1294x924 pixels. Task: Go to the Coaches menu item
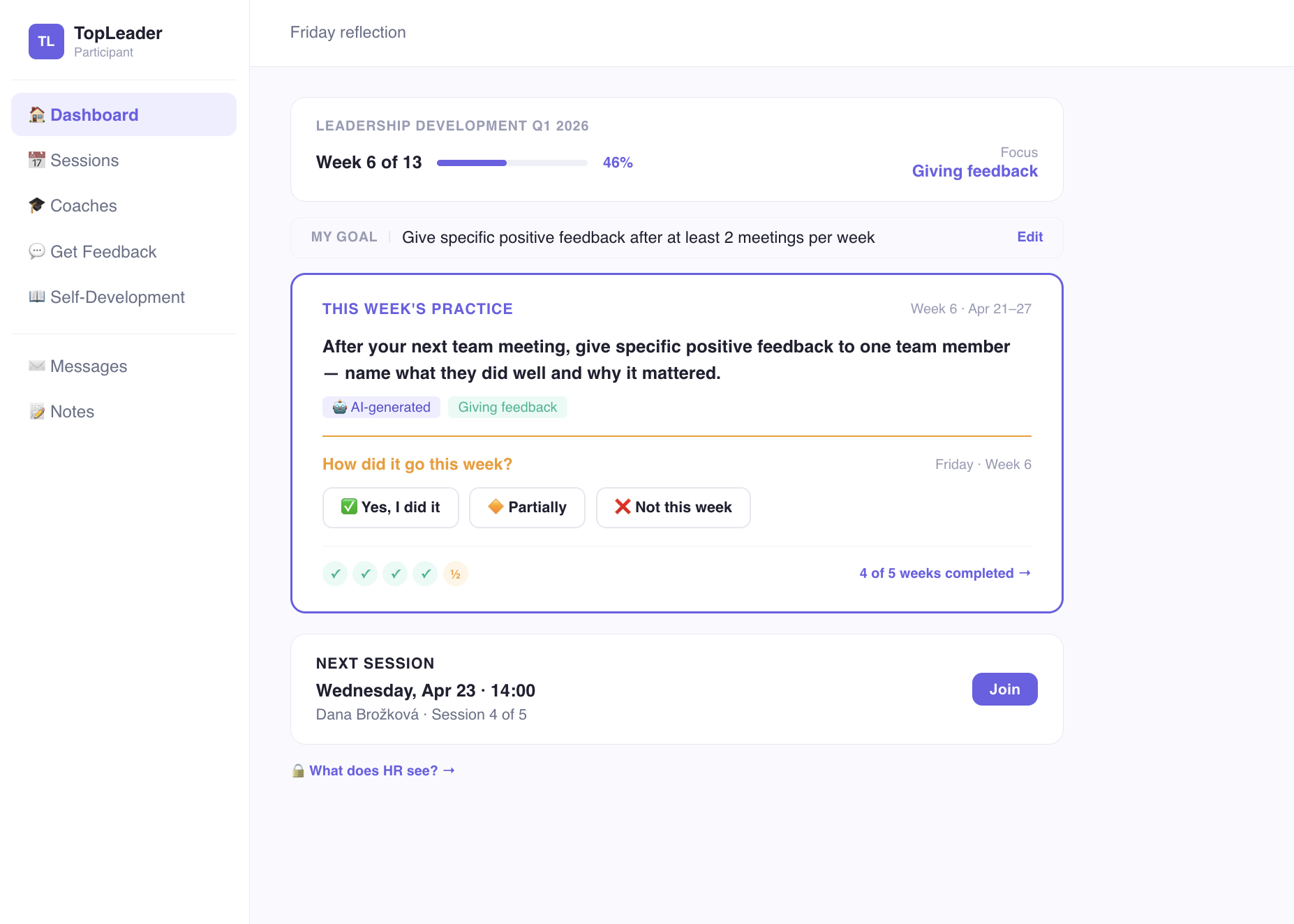tap(84, 206)
